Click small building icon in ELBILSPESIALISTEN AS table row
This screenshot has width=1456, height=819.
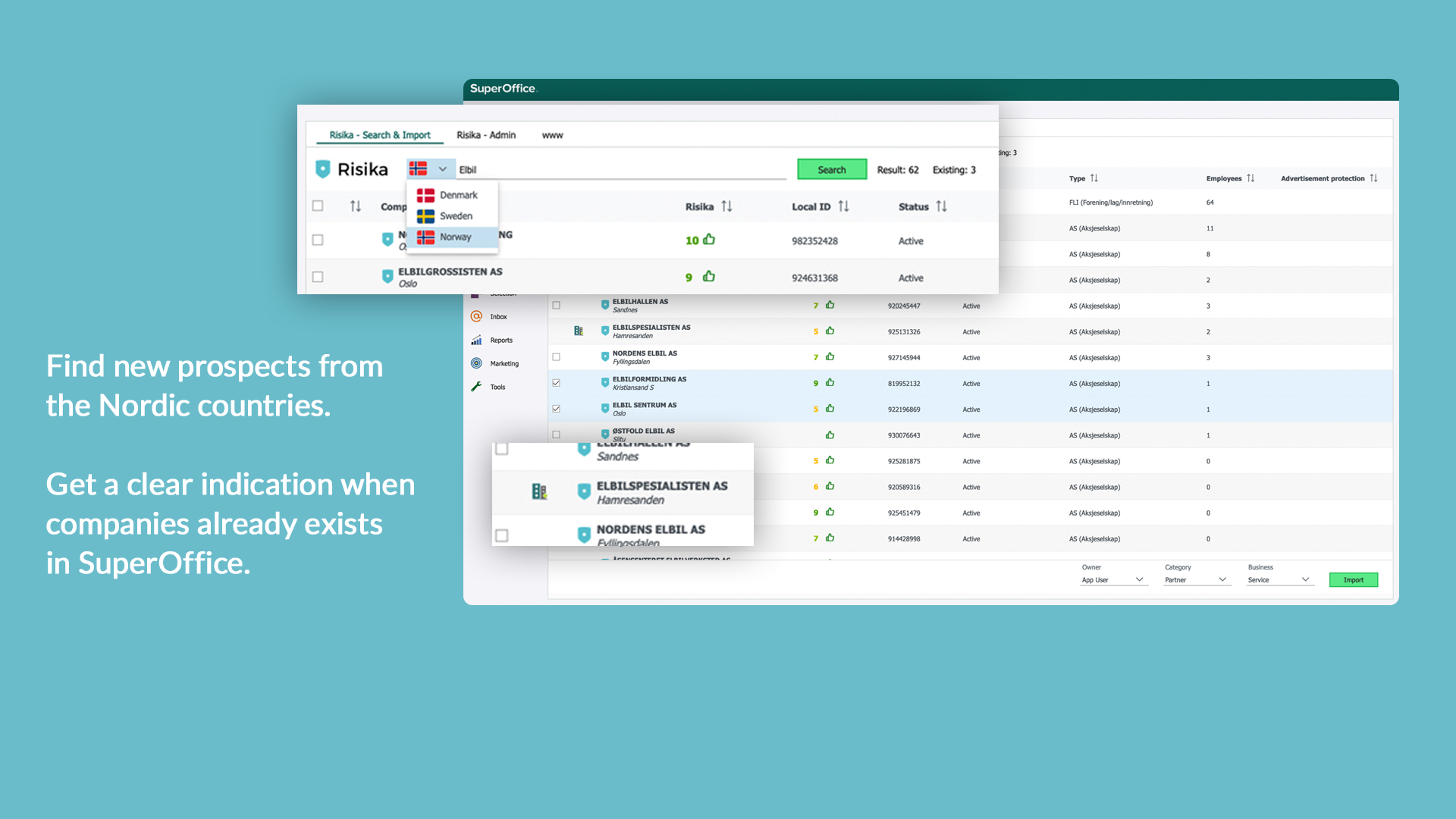579,331
